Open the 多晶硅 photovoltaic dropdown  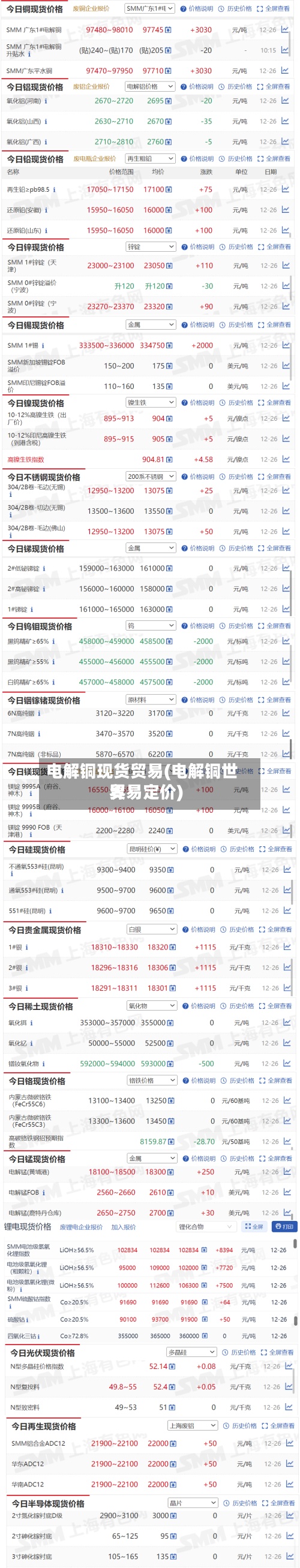(192, 1352)
